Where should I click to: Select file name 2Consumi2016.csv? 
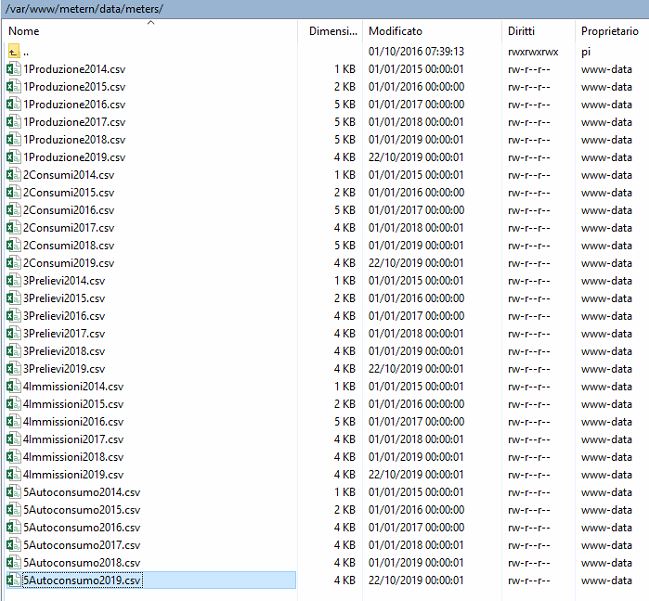click(68, 210)
